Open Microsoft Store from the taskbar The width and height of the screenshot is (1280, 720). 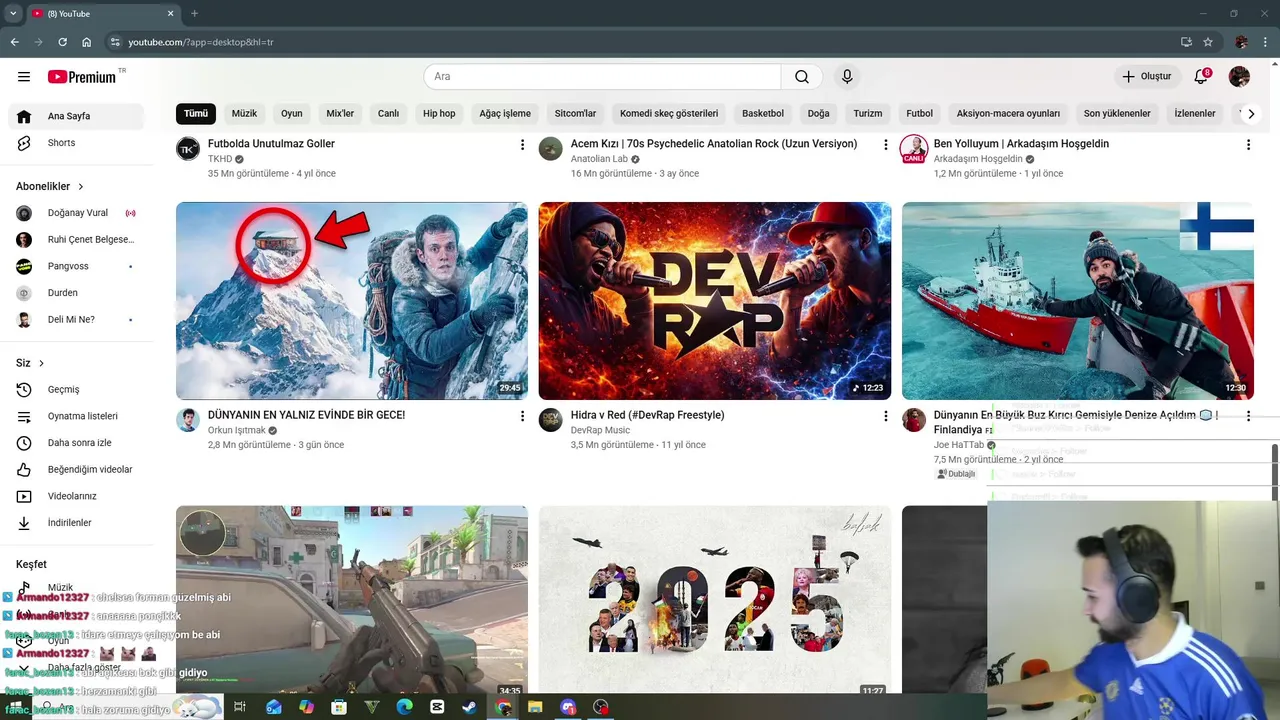(339, 707)
